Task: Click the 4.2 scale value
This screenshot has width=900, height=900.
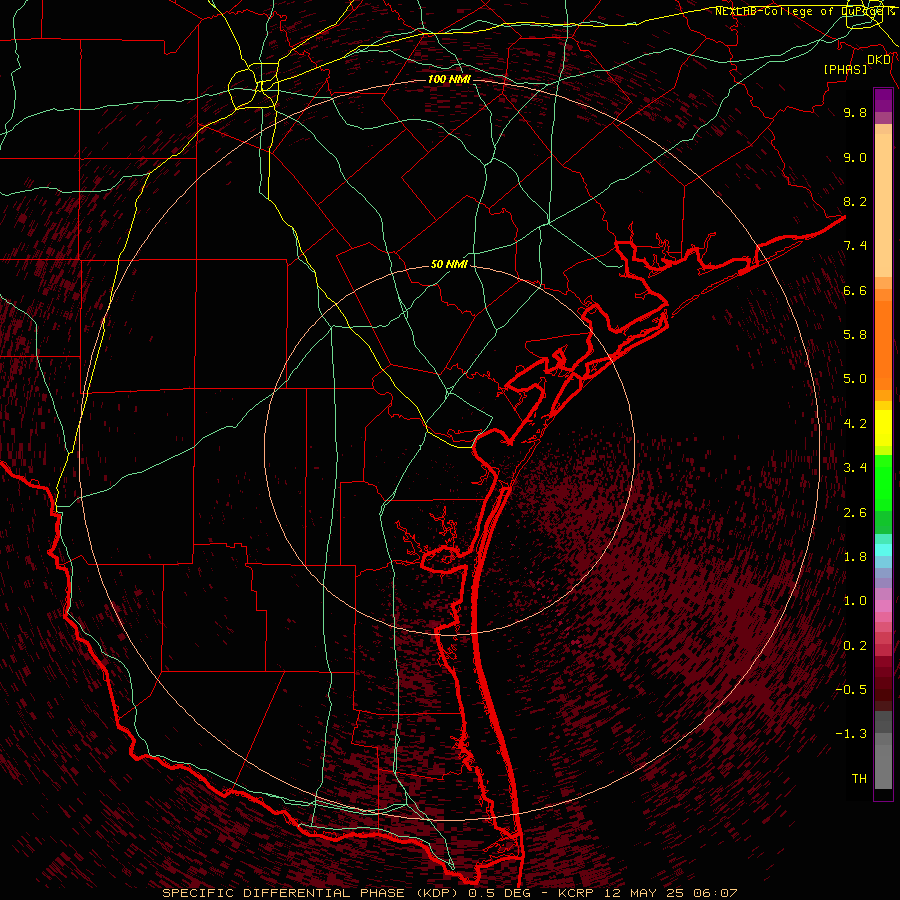Action: point(855,424)
